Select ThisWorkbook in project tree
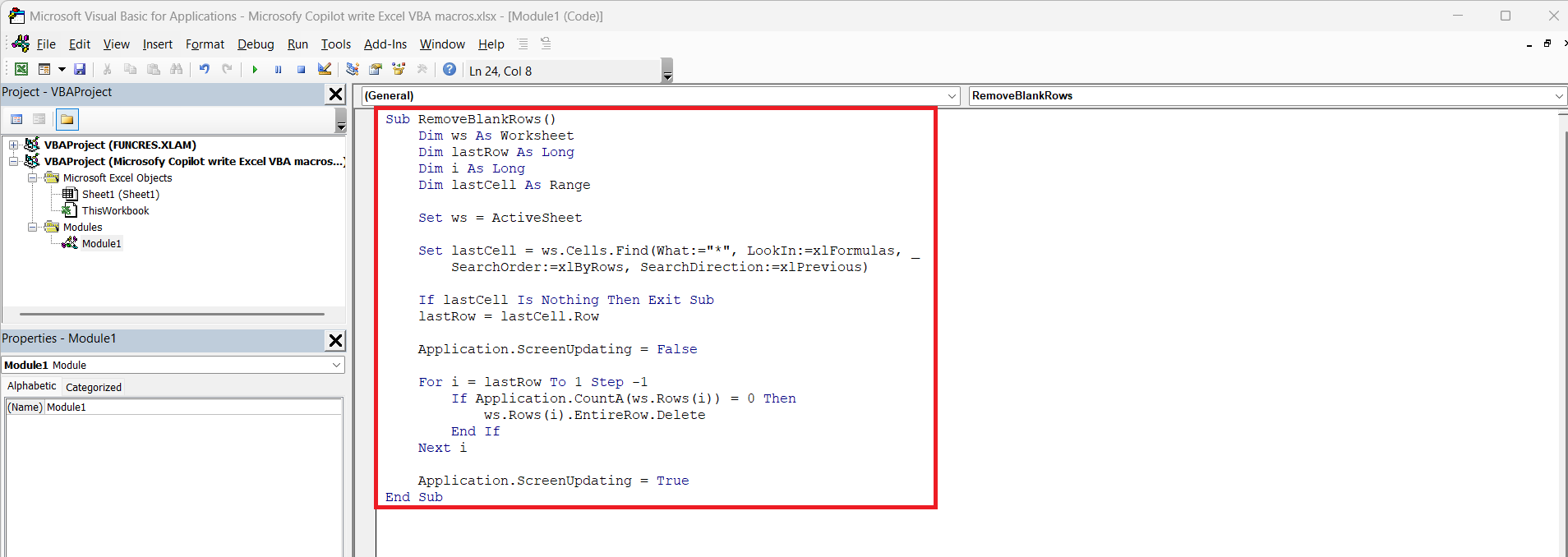The height and width of the screenshot is (557, 1568). point(115,210)
